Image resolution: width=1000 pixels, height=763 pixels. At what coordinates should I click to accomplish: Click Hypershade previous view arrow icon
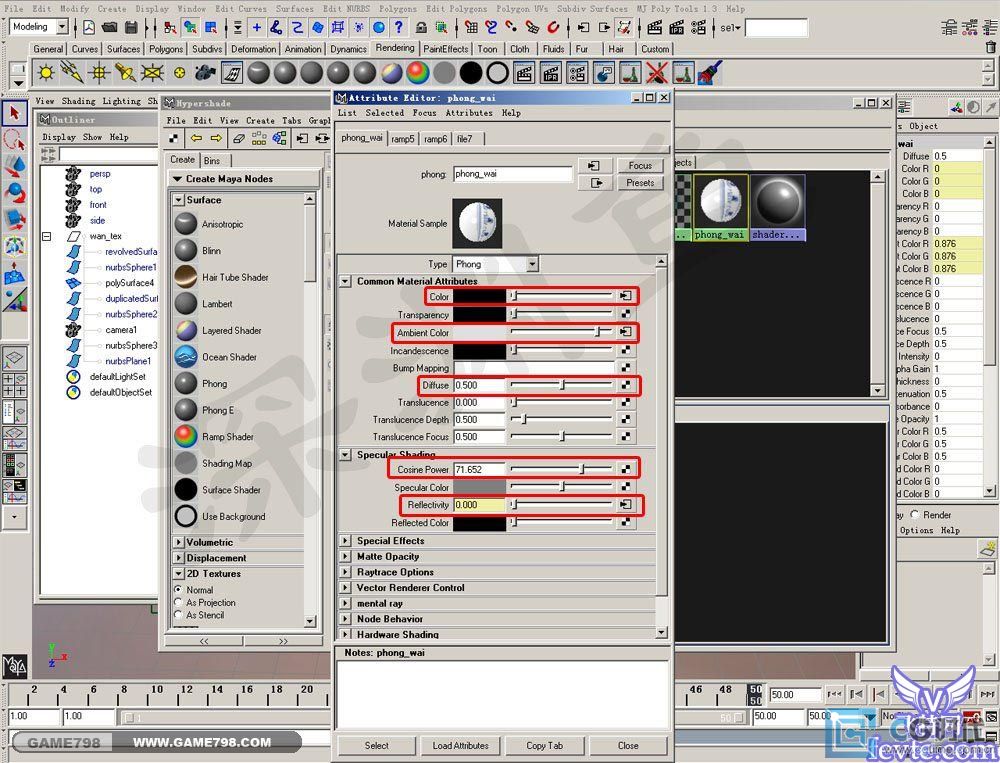coord(196,138)
